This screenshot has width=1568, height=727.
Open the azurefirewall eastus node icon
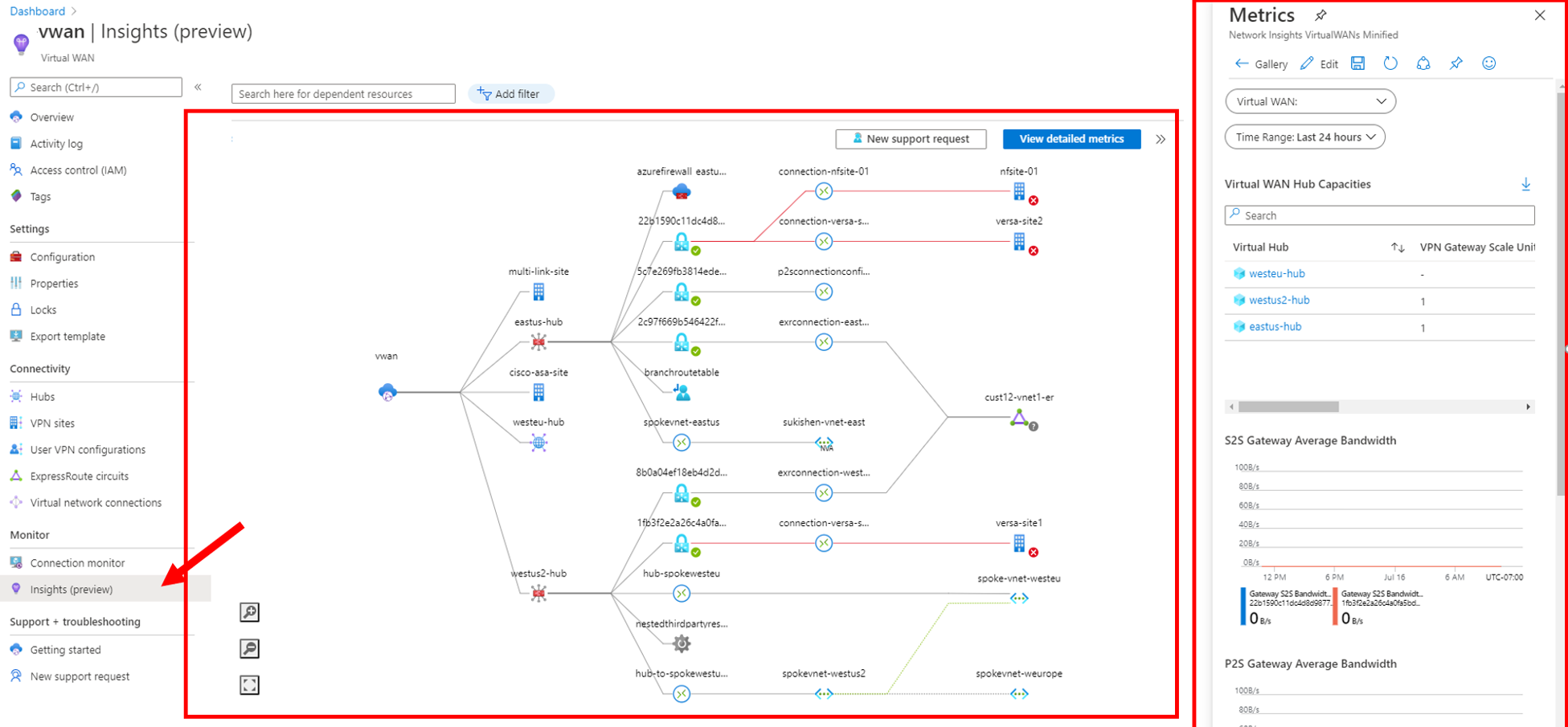pyautogui.click(x=682, y=191)
